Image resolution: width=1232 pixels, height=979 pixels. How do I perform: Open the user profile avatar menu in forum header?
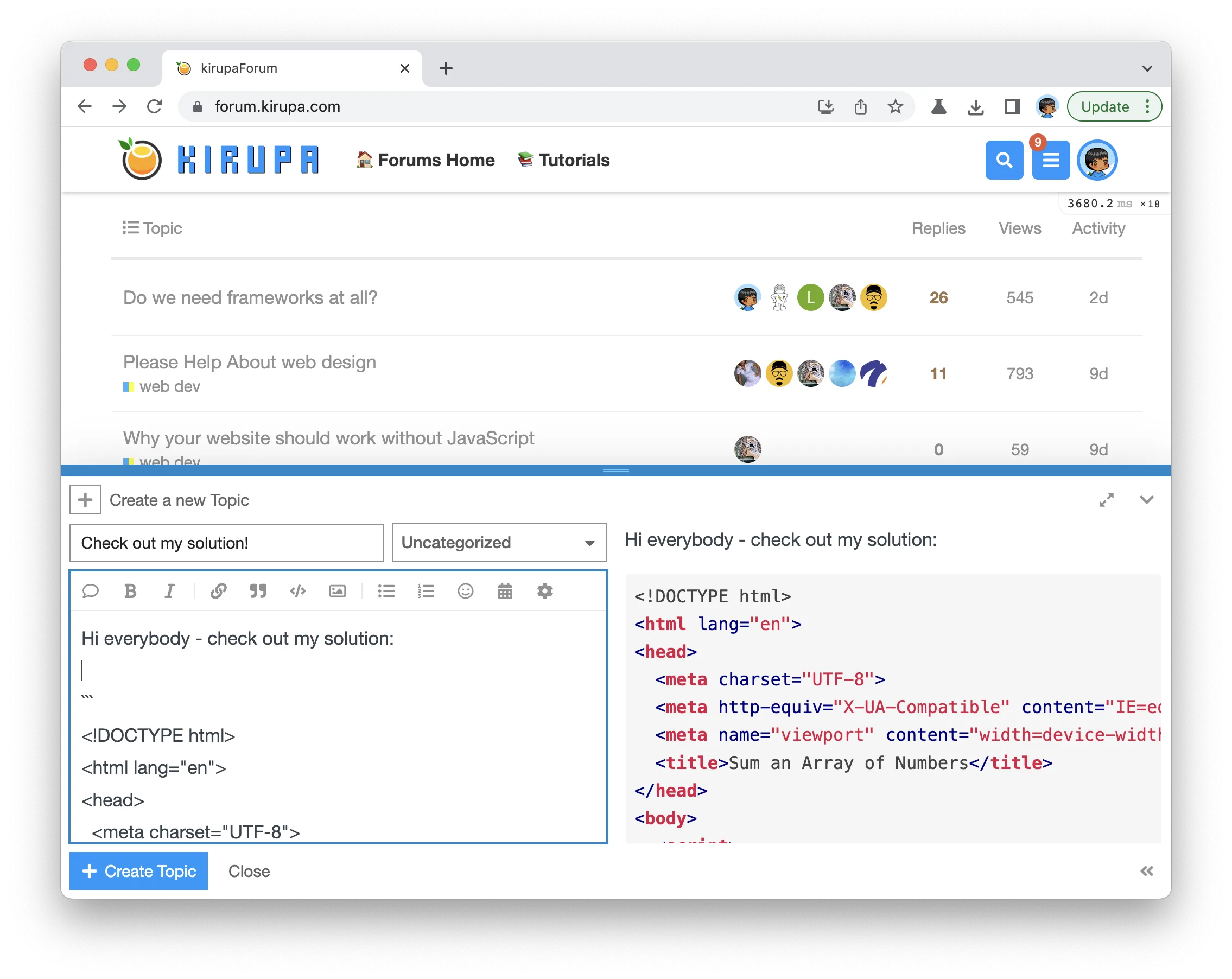[1096, 160]
